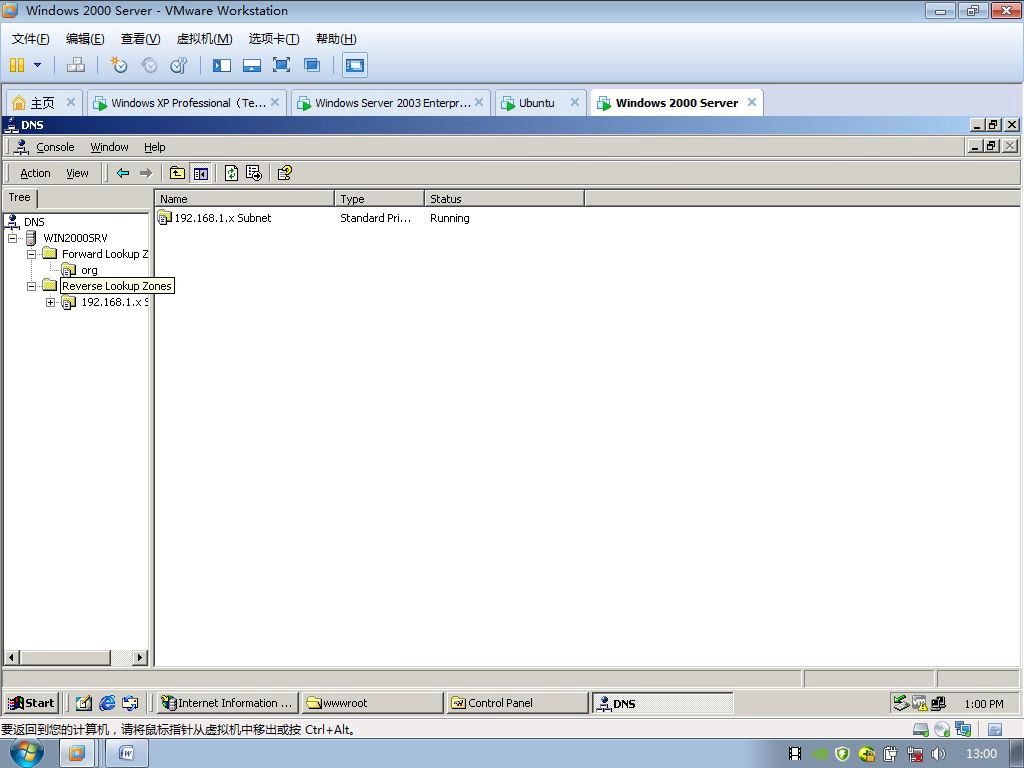Click the thumbnail bar toggle icon

pos(252,65)
